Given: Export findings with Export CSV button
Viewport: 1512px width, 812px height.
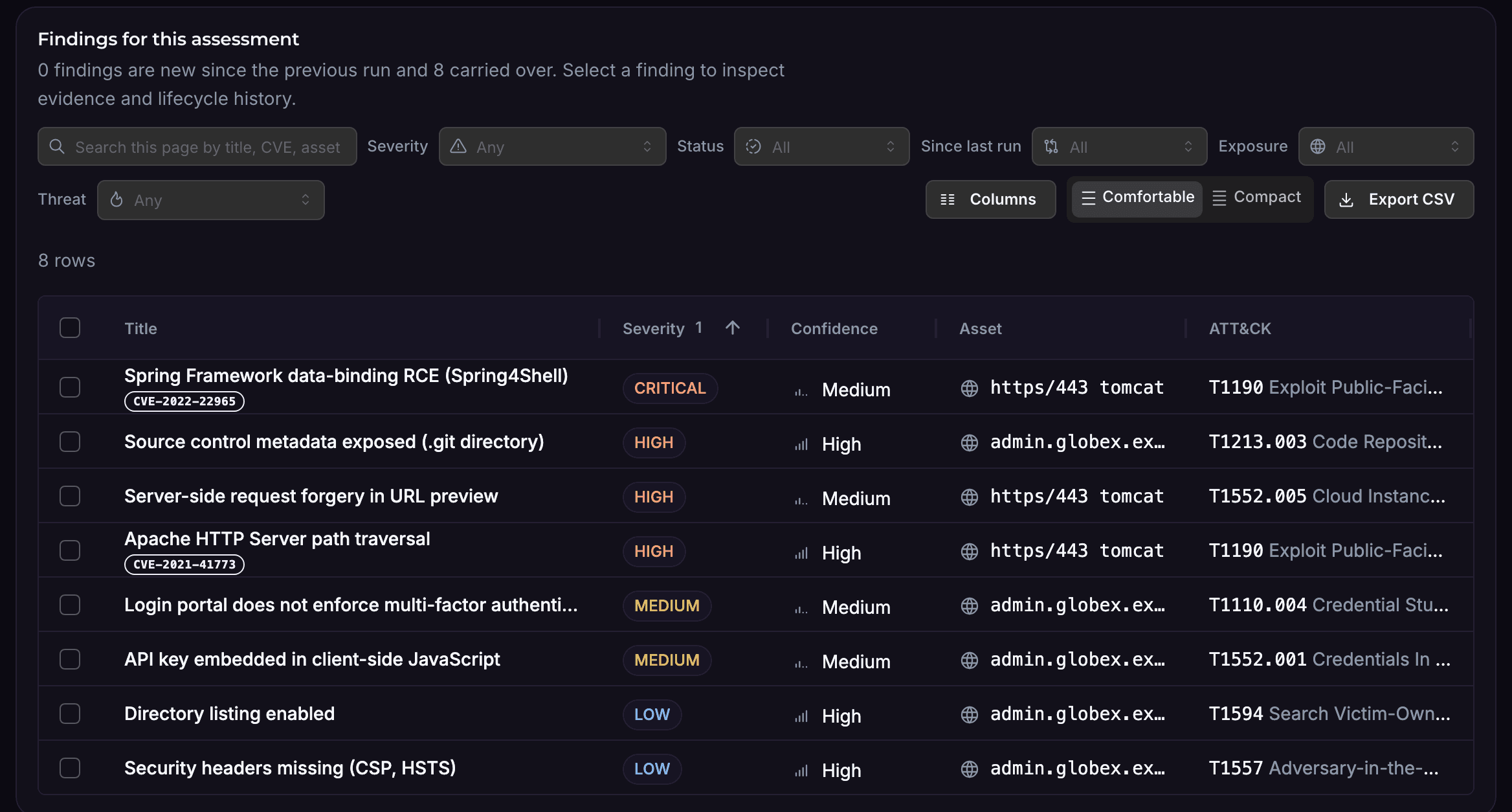Looking at the screenshot, I should pos(1399,199).
